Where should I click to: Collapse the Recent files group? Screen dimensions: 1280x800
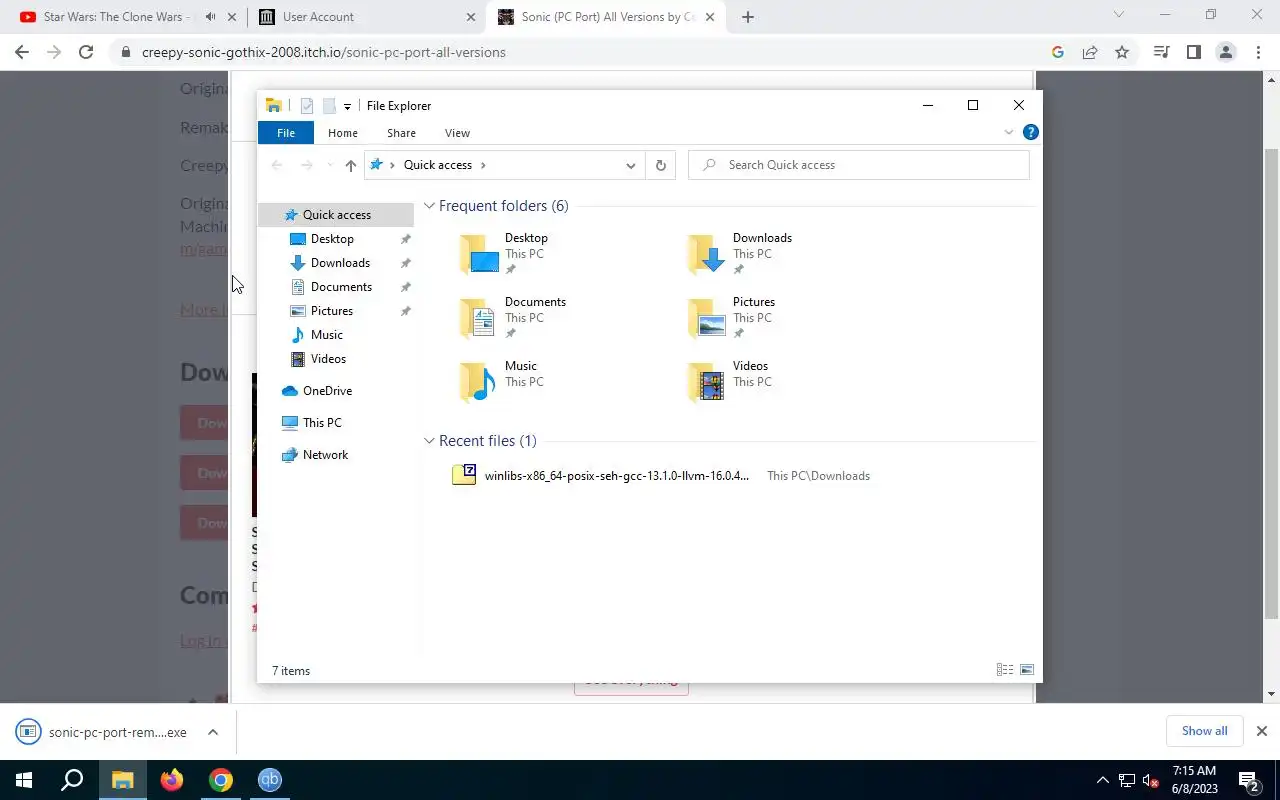point(429,441)
